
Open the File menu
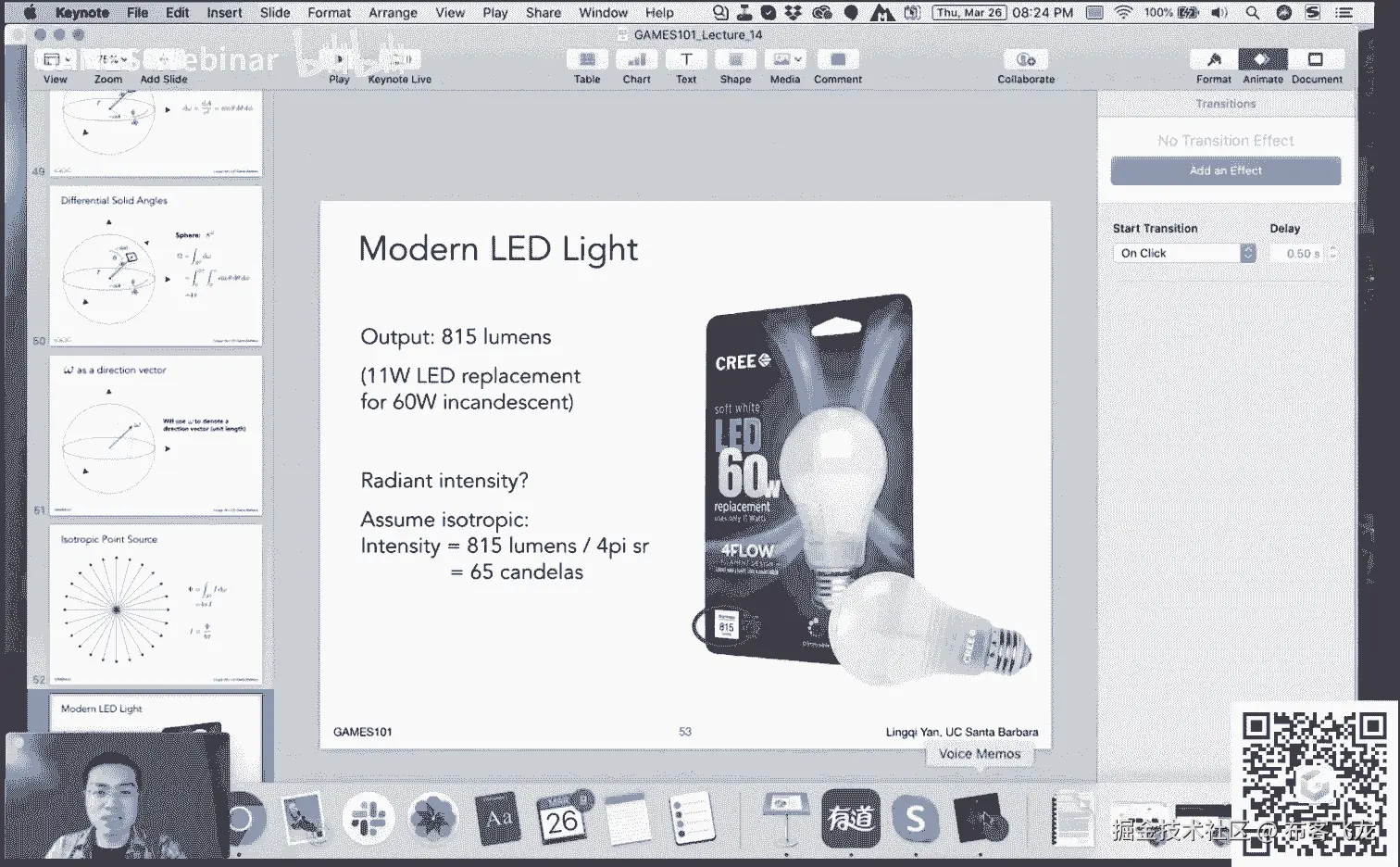(x=137, y=12)
